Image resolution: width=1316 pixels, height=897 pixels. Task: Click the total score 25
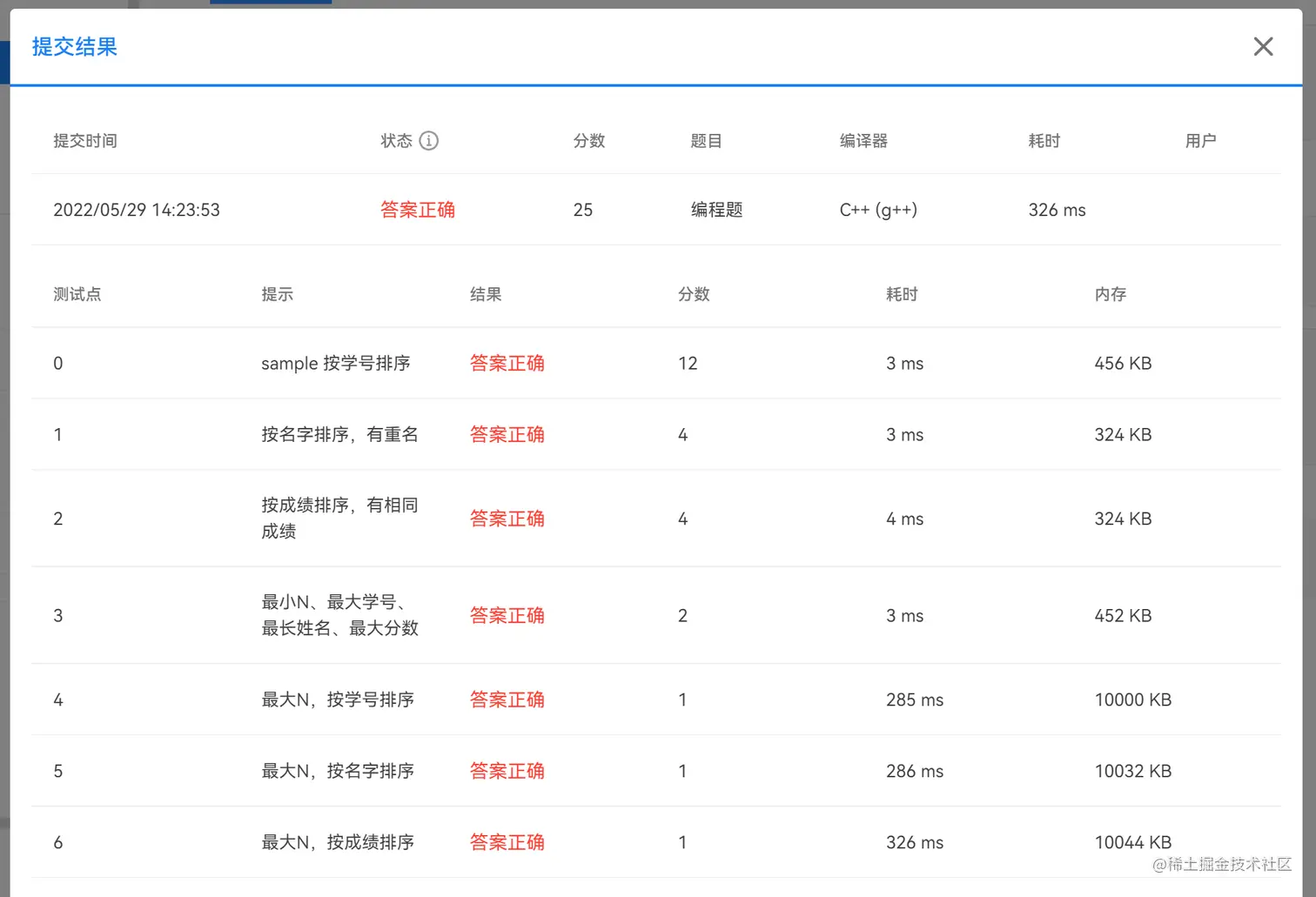coord(583,210)
